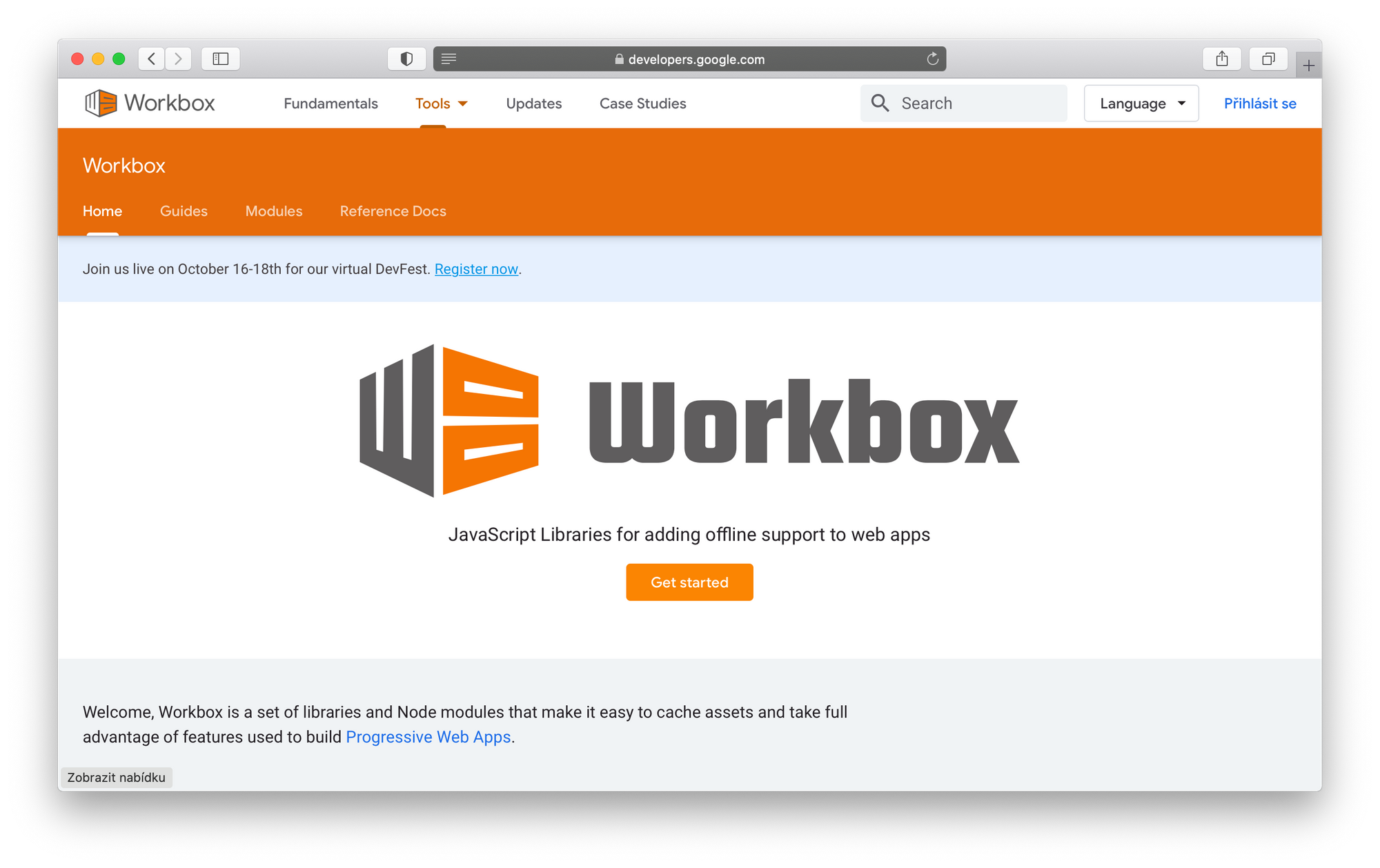Open the privacy report shield icon
This screenshot has width=1380, height=868.
point(406,59)
